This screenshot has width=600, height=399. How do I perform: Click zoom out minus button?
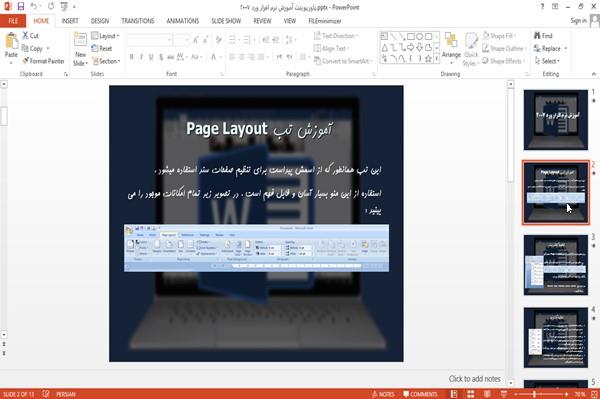pos(515,394)
